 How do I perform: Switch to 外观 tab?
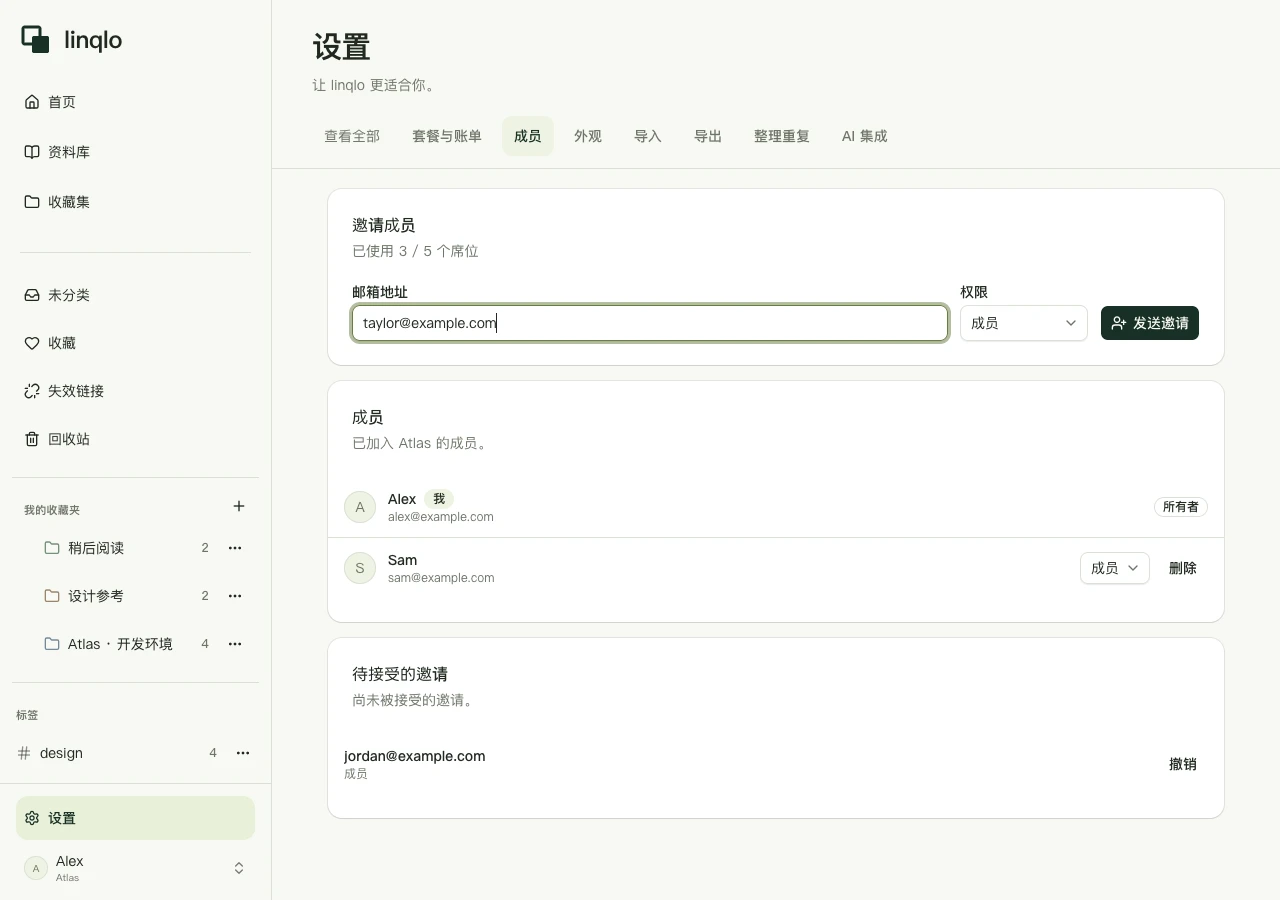click(588, 136)
